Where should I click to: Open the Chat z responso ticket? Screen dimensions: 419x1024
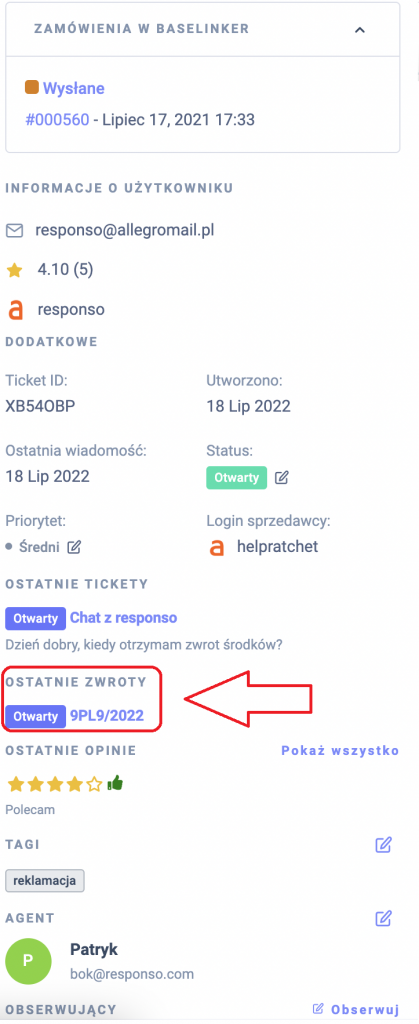click(123, 617)
